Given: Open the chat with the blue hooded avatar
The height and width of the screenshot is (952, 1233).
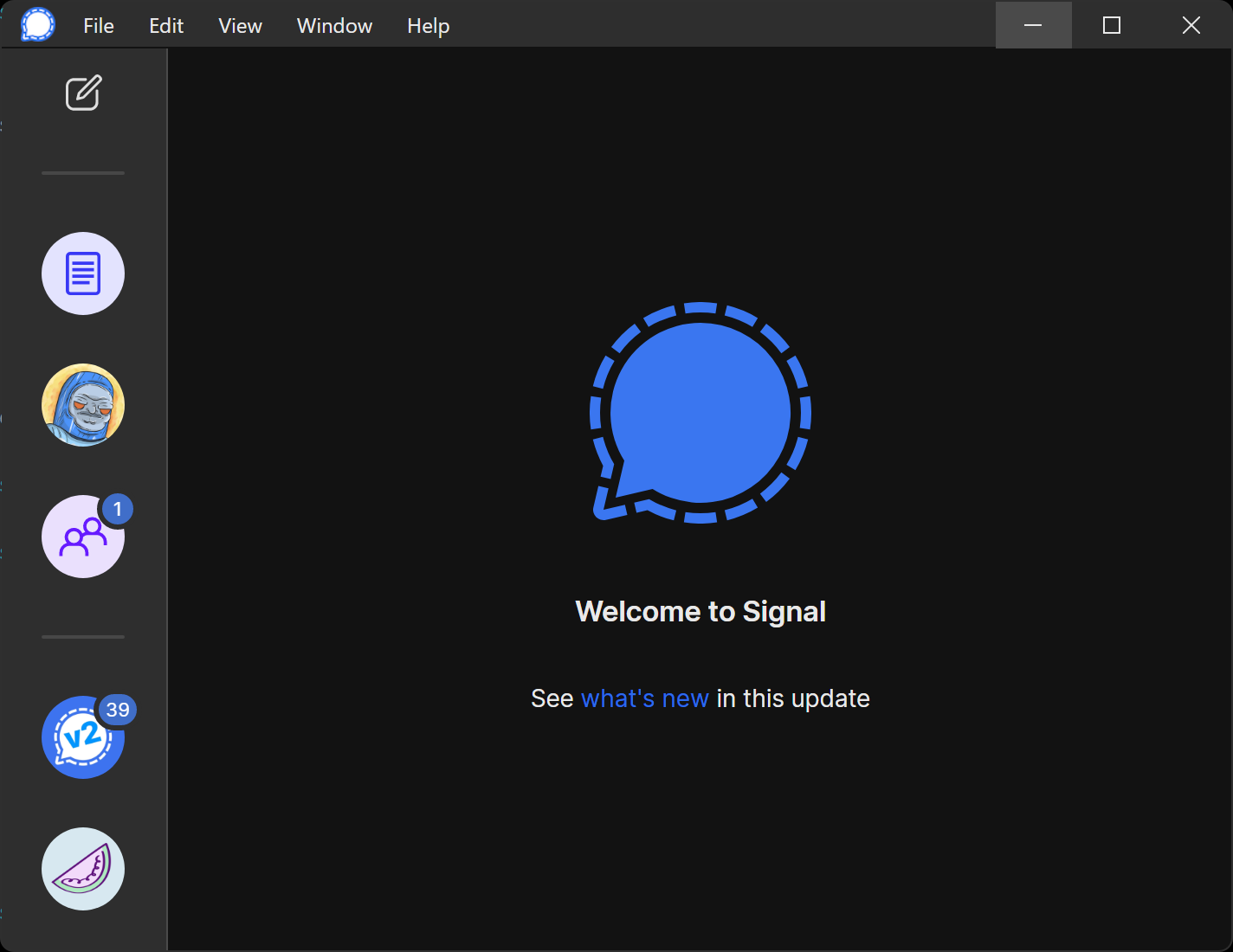Looking at the screenshot, I should pyautogui.click(x=83, y=405).
